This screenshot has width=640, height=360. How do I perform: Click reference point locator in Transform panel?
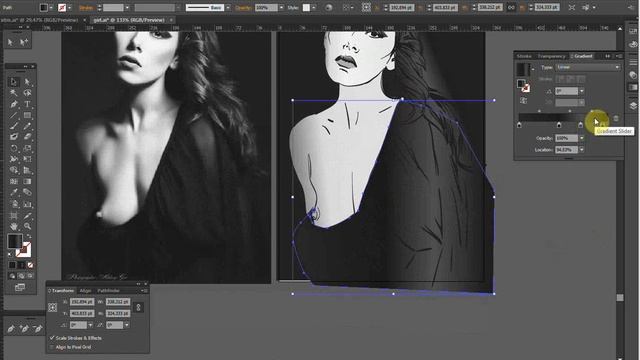coord(53,307)
